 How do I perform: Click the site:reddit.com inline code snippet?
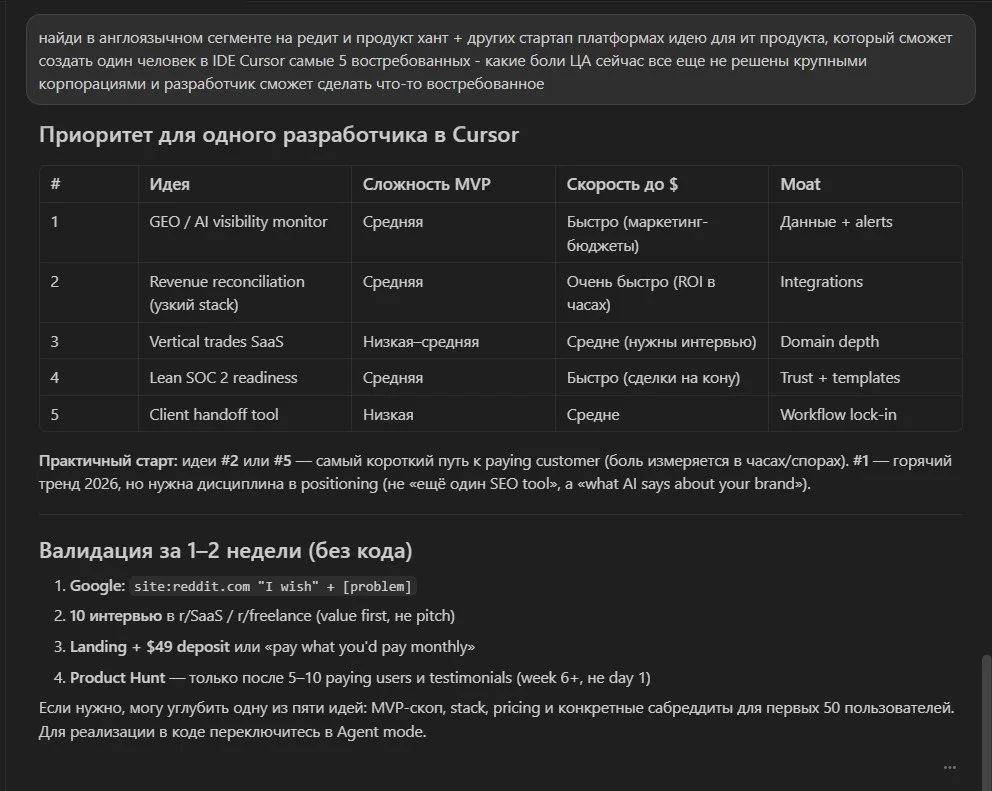coord(273,587)
